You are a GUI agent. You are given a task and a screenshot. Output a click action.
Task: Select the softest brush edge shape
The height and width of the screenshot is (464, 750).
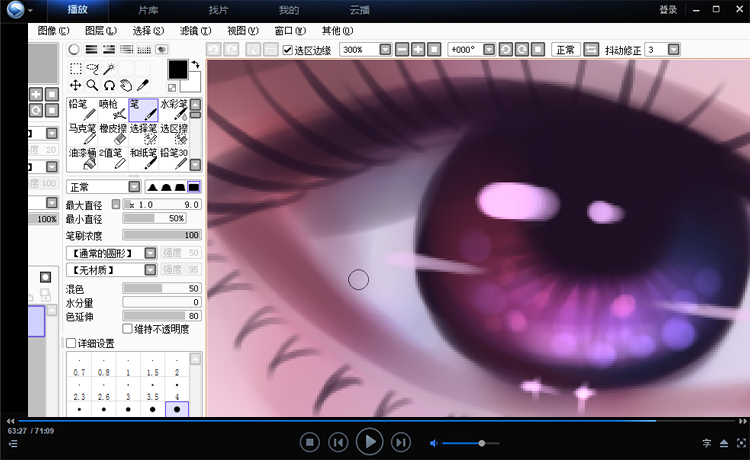[152, 187]
